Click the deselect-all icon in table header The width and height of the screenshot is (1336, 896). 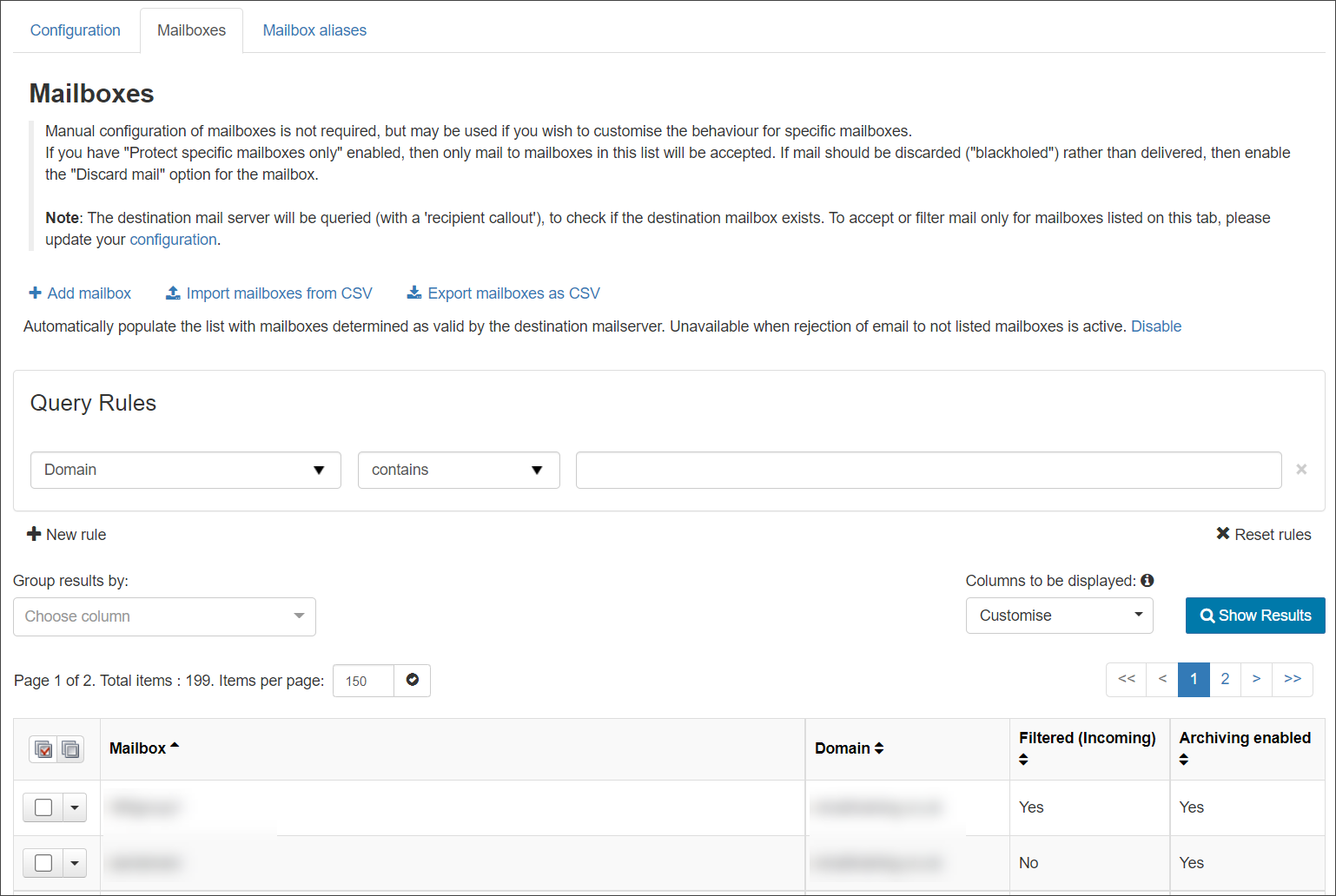coord(71,749)
